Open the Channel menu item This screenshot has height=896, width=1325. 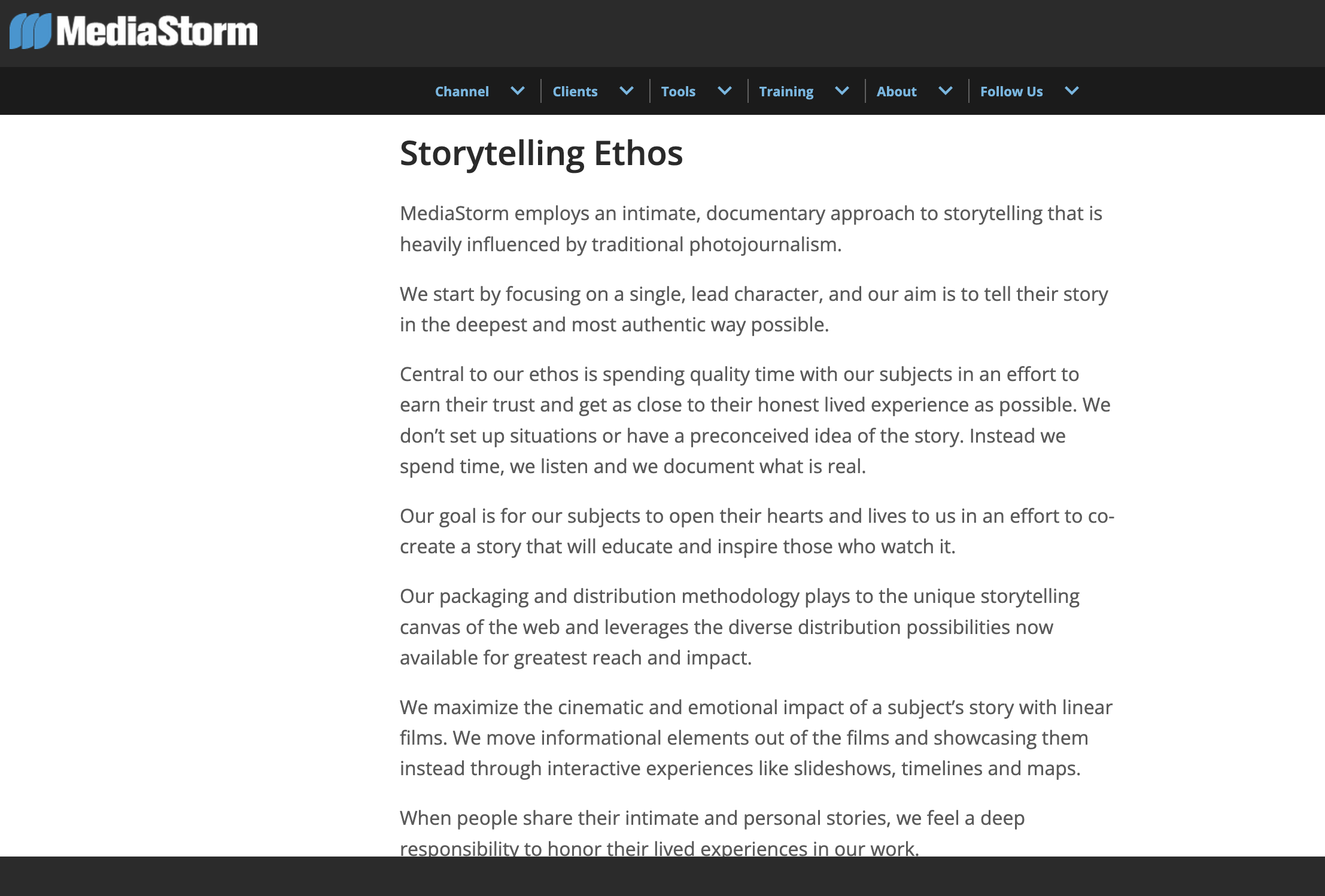461,92
